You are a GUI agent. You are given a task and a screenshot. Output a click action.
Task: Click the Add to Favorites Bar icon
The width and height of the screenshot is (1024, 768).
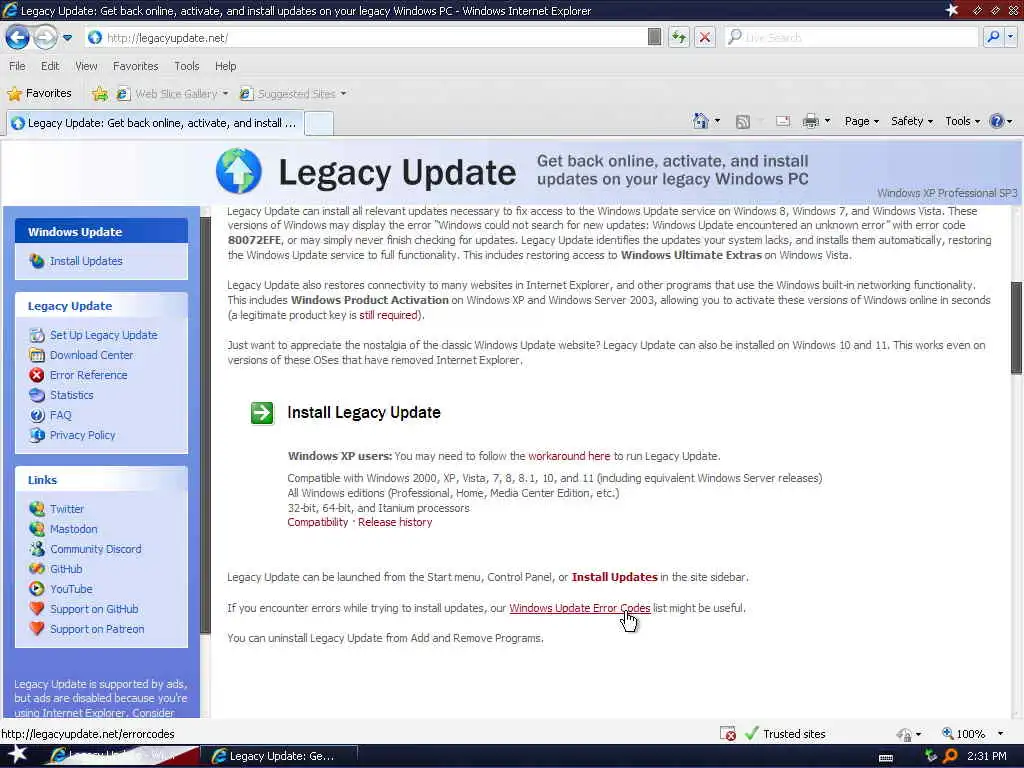point(100,94)
